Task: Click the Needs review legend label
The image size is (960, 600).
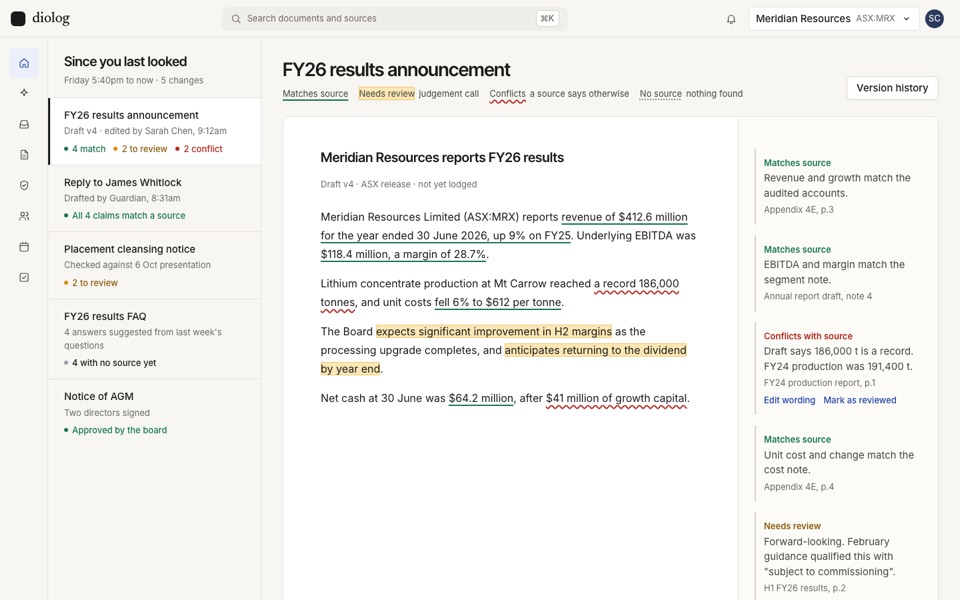Action: 386,94
